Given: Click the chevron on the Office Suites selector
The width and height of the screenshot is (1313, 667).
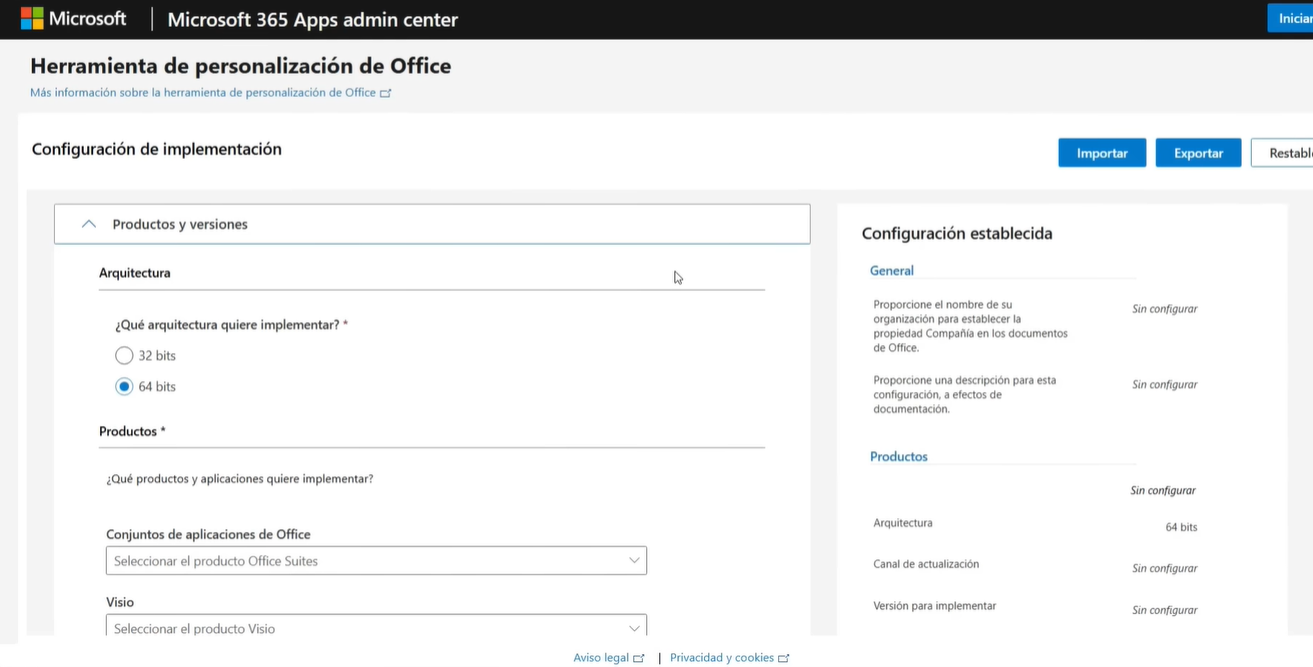Looking at the screenshot, I should pyautogui.click(x=633, y=560).
